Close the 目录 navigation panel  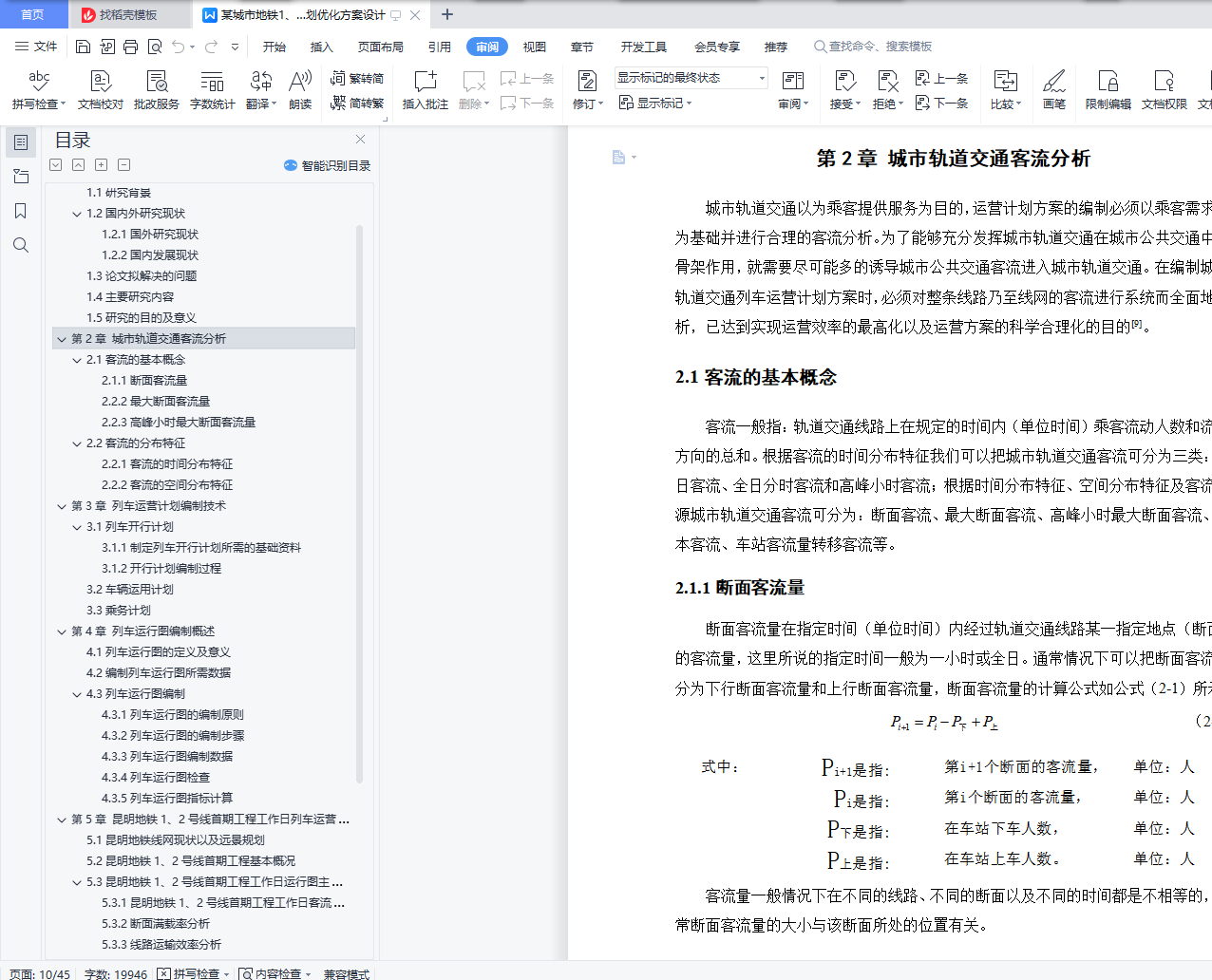coord(360,140)
